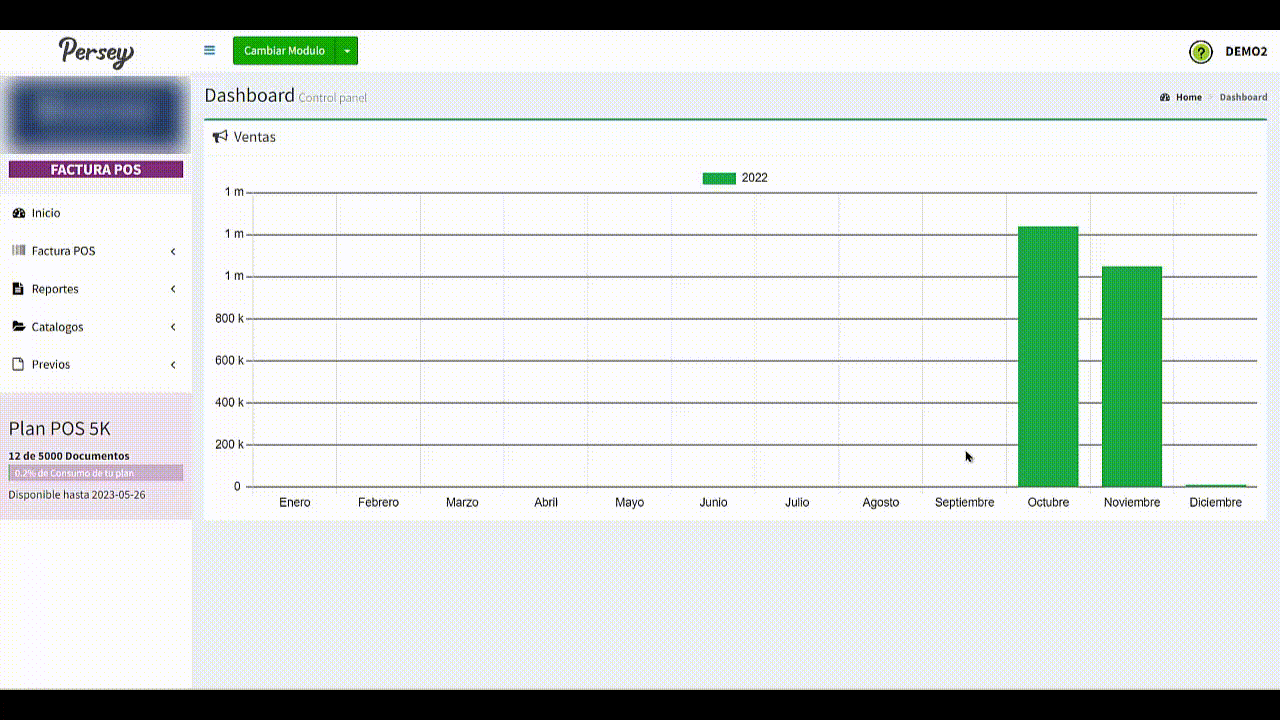
Task: Click the Ventas megaphone icon
Action: tap(220, 137)
